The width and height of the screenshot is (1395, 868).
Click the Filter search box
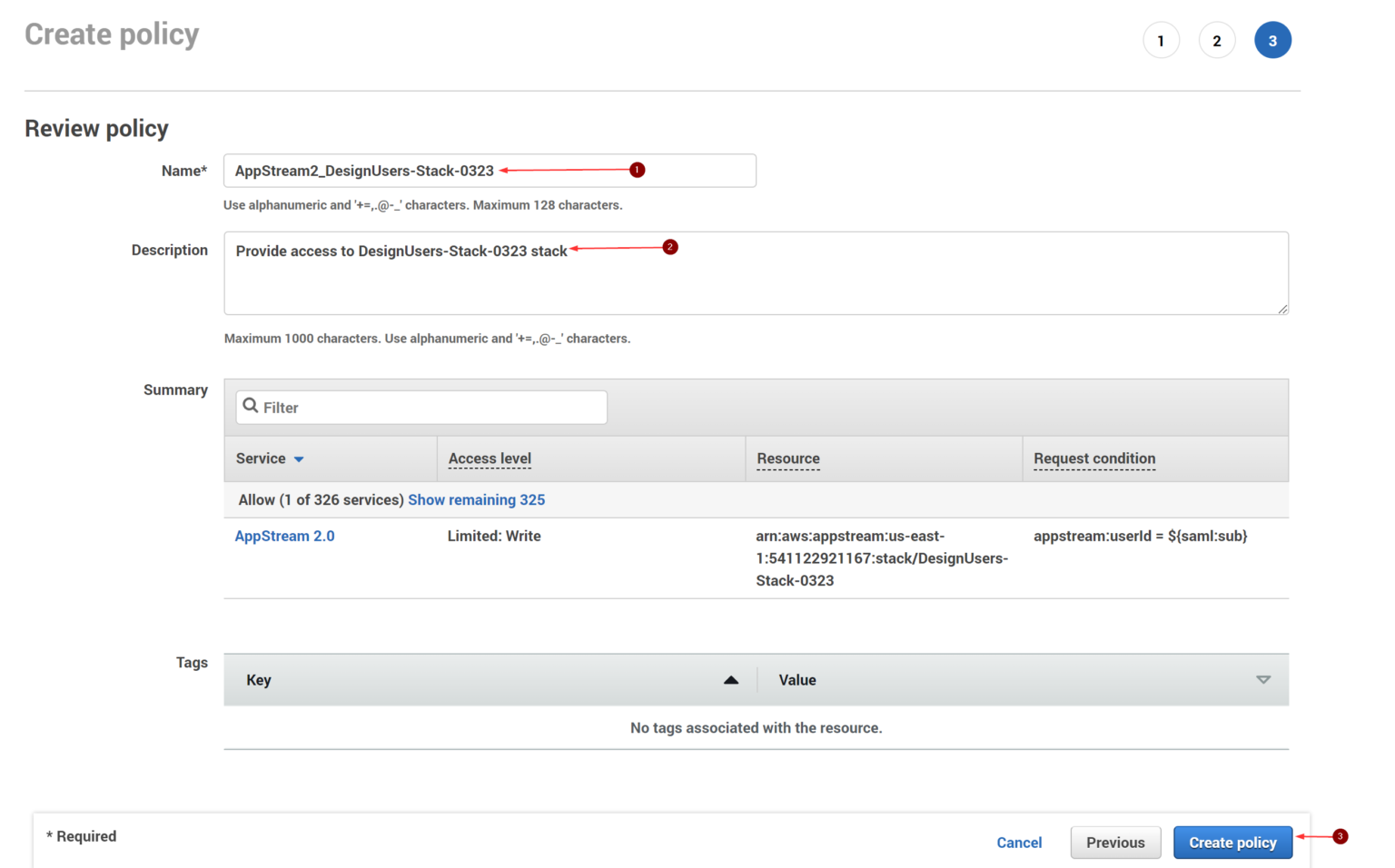[420, 407]
